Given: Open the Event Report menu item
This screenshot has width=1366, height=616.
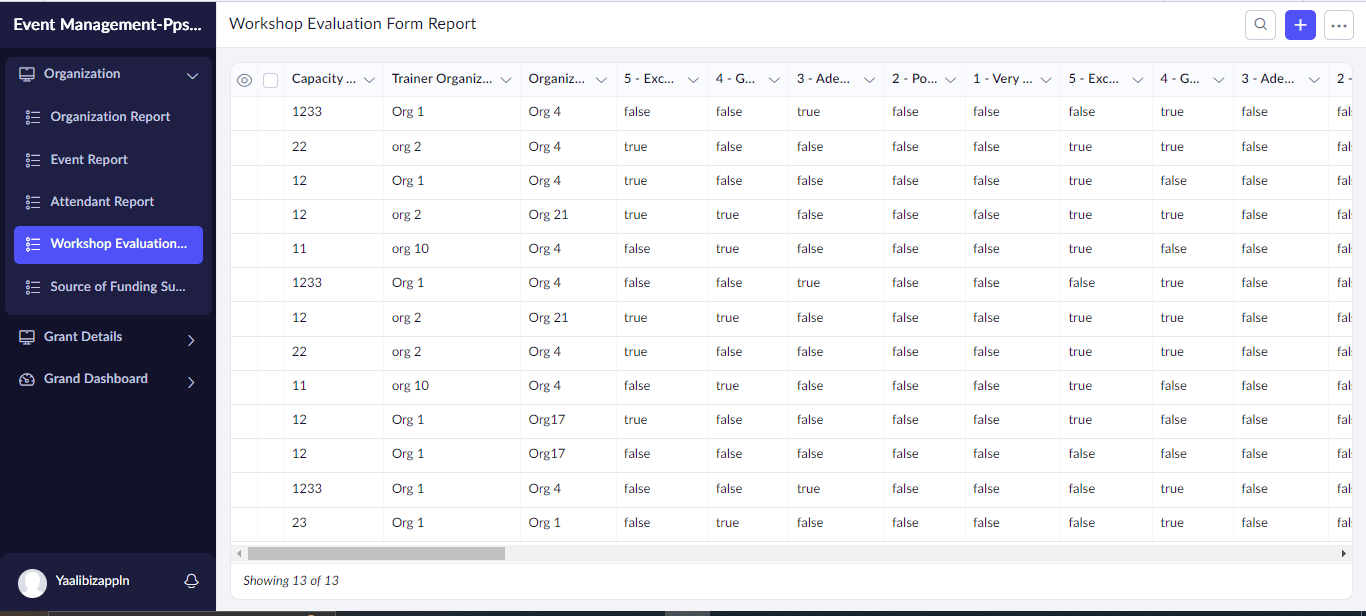Looking at the screenshot, I should [x=89, y=160].
